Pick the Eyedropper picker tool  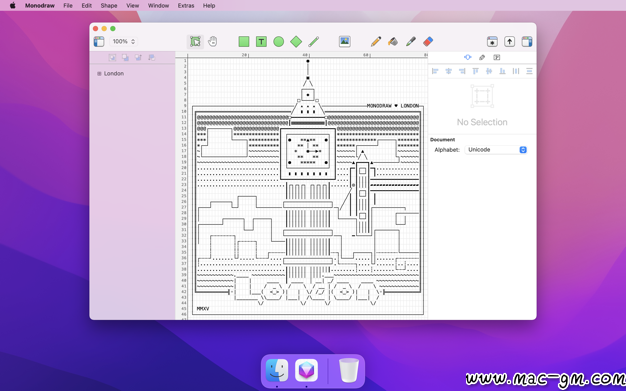[410, 42]
